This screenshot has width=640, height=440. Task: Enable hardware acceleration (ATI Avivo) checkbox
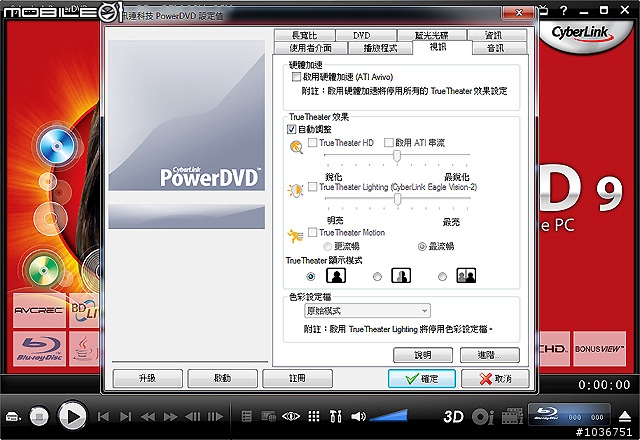(x=296, y=77)
